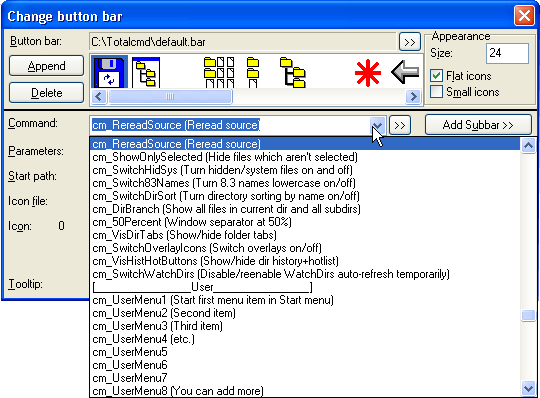The image size is (540, 398).
Task: Click the Button bar path field
Action: coord(242,42)
